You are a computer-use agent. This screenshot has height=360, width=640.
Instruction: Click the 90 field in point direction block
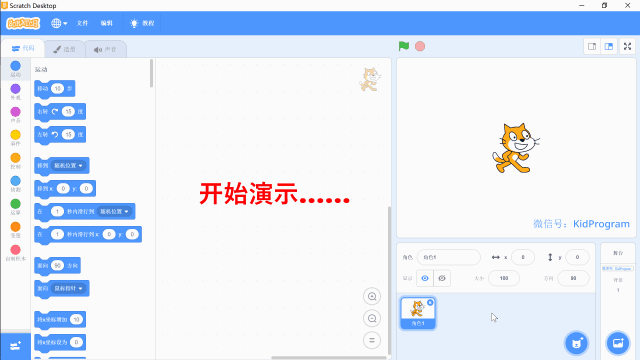[58, 266]
